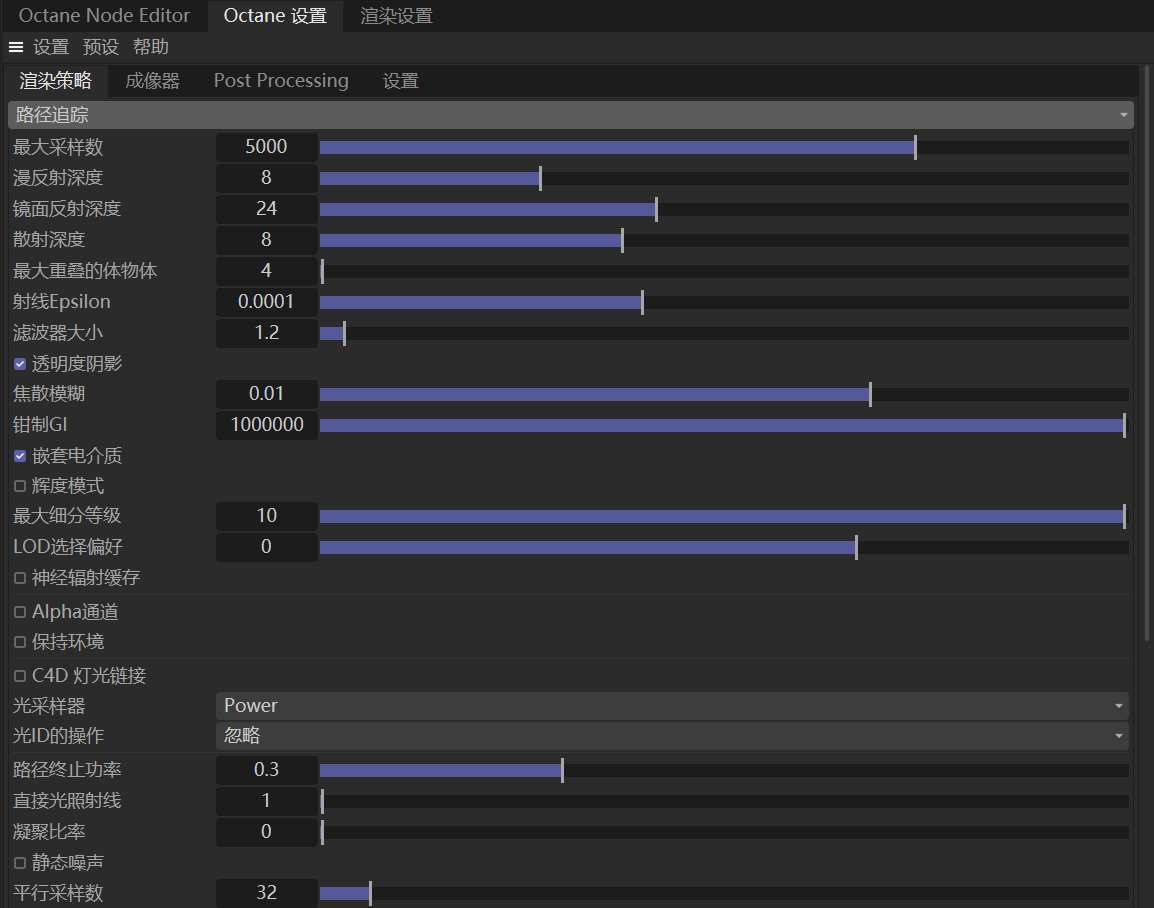
Task: Open the 光采样器 Power dropdown
Action: click(672, 706)
